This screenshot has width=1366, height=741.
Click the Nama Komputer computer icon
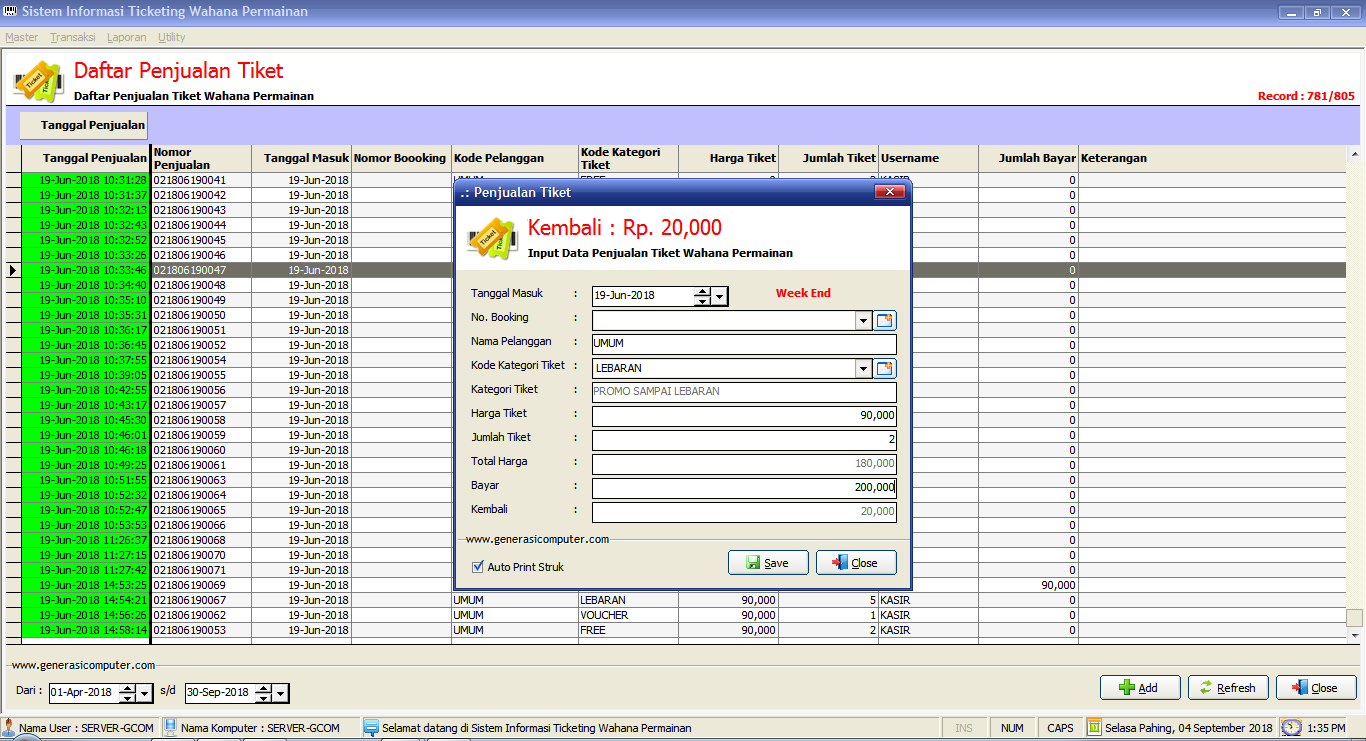170,728
